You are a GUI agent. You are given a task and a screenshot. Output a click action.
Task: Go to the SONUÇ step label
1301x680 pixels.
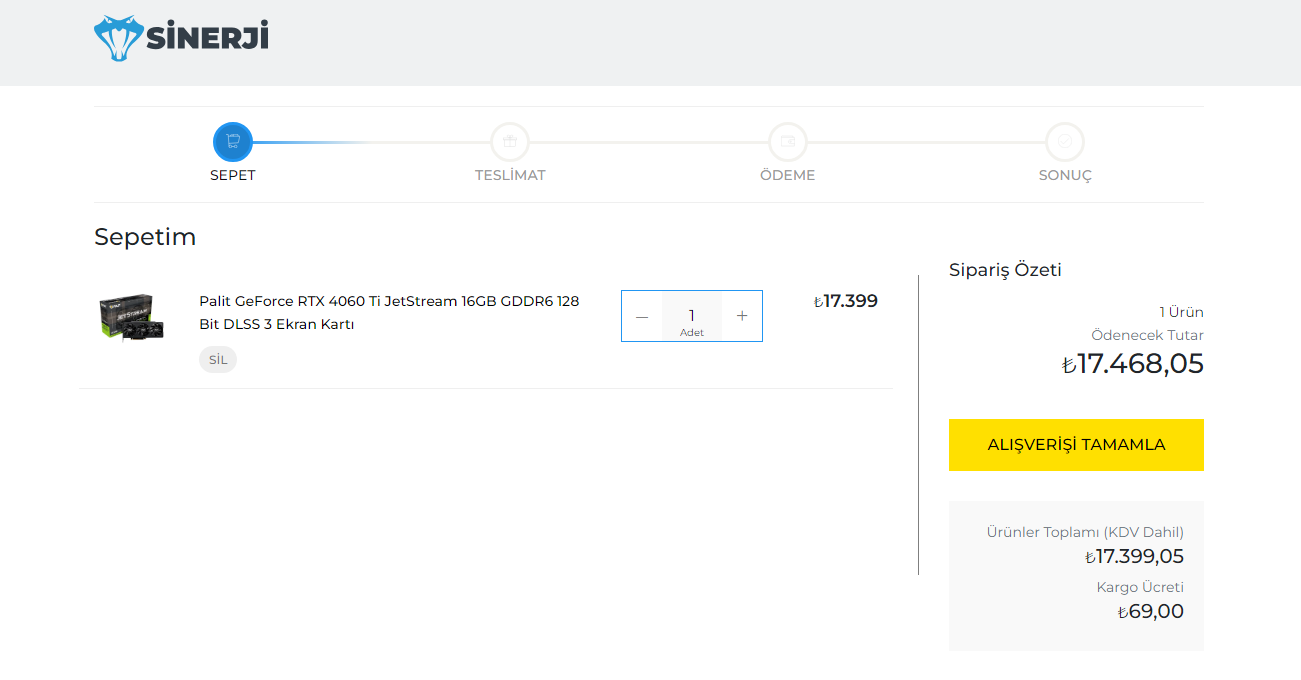1065,175
